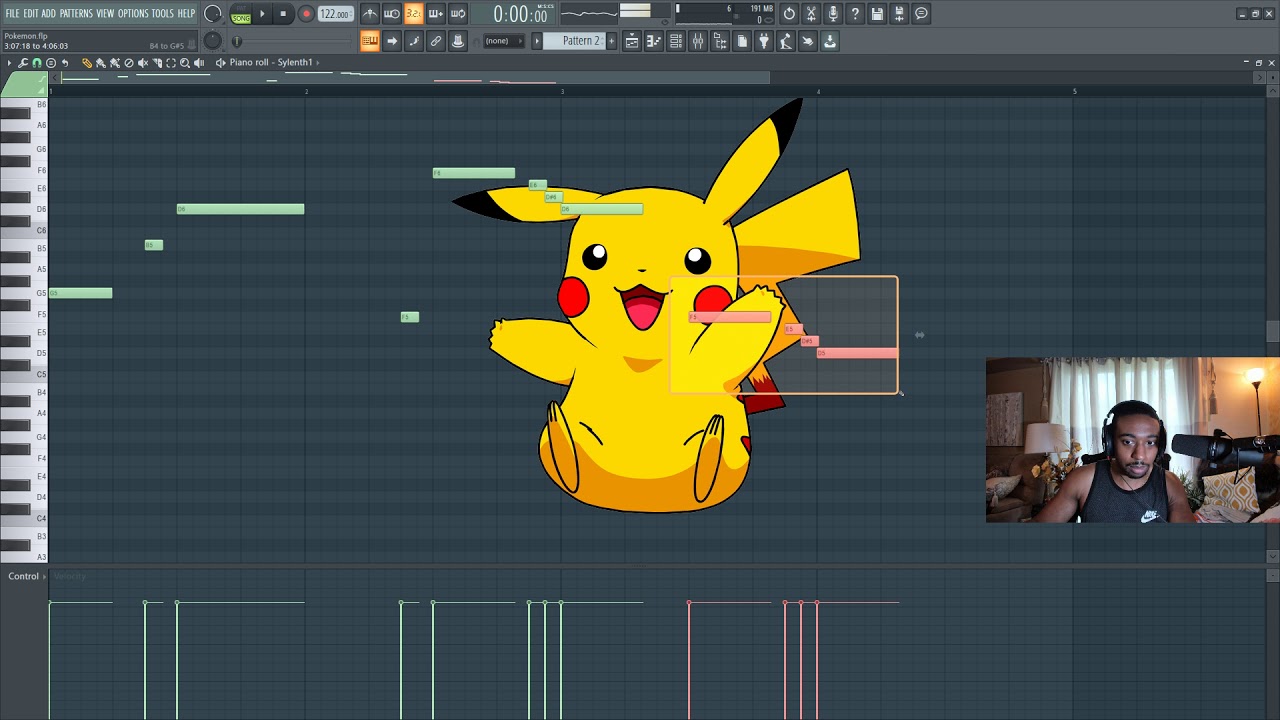Screen dimensions: 1280x720
Task: Toggle typing keyboard to piano button
Action: click(x=370, y=41)
